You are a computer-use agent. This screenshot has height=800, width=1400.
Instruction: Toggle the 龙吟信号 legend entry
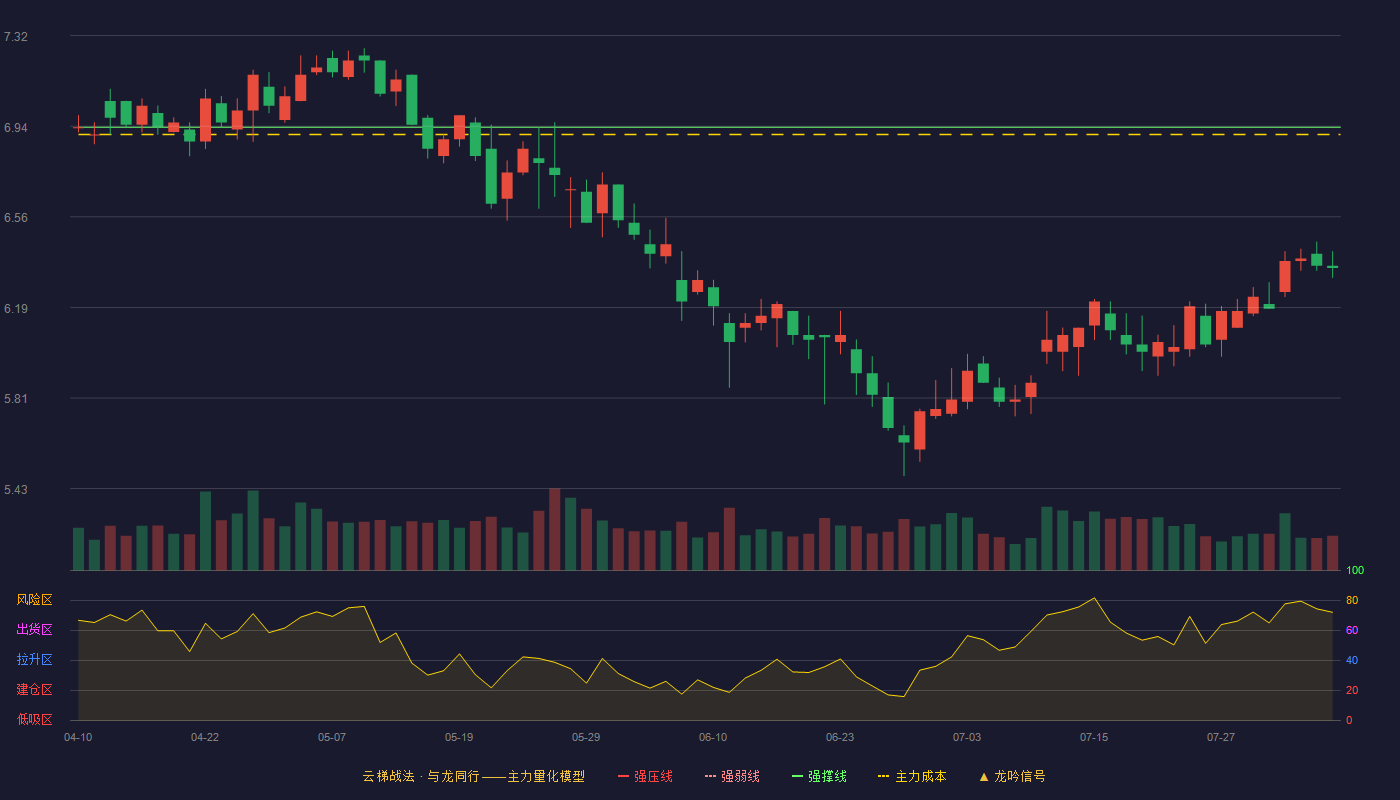tap(1012, 776)
